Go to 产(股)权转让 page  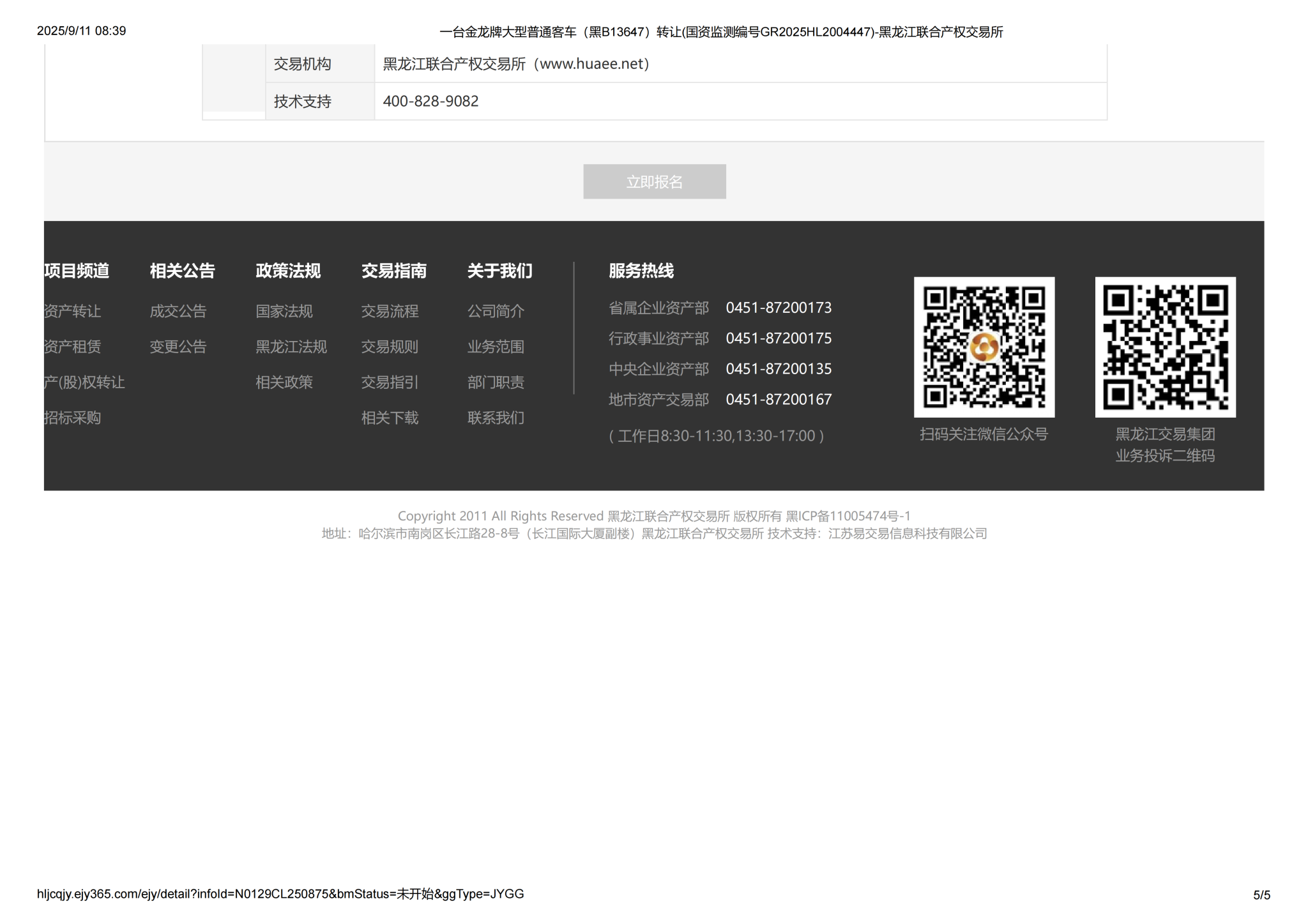[84, 382]
